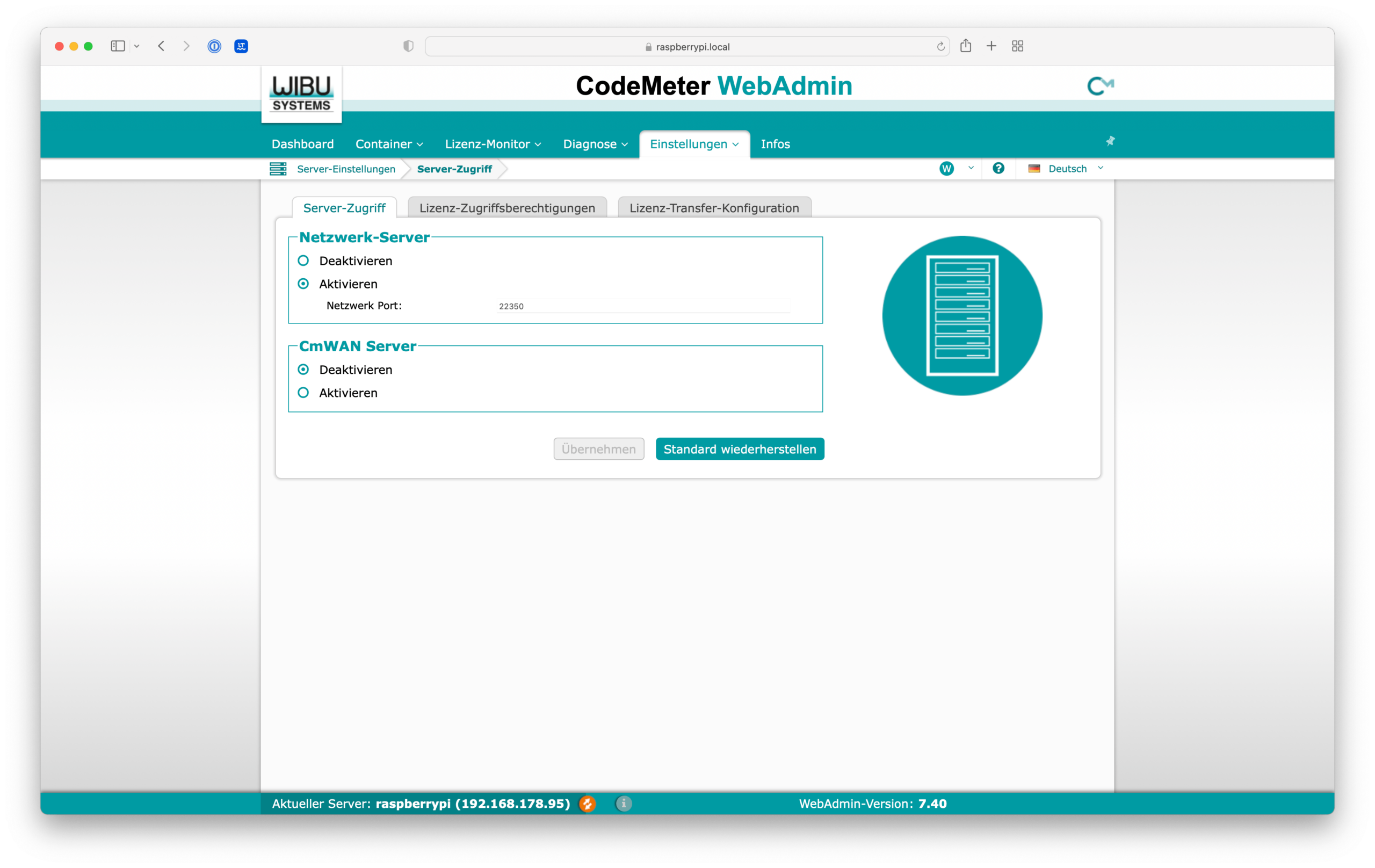Switch to Lizenz-Zugriffsberechtigungen tab
Screen dimensions: 1375x868
click(506, 208)
